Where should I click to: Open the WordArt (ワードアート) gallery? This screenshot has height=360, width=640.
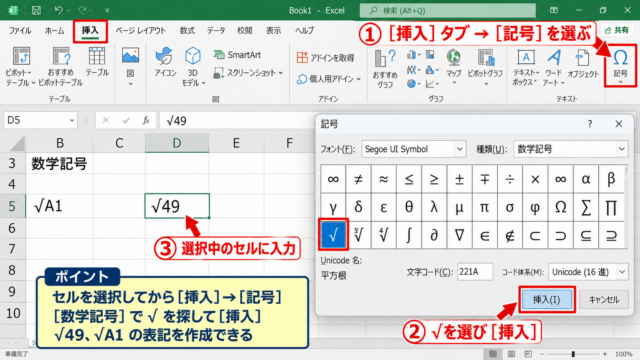[x=553, y=67]
